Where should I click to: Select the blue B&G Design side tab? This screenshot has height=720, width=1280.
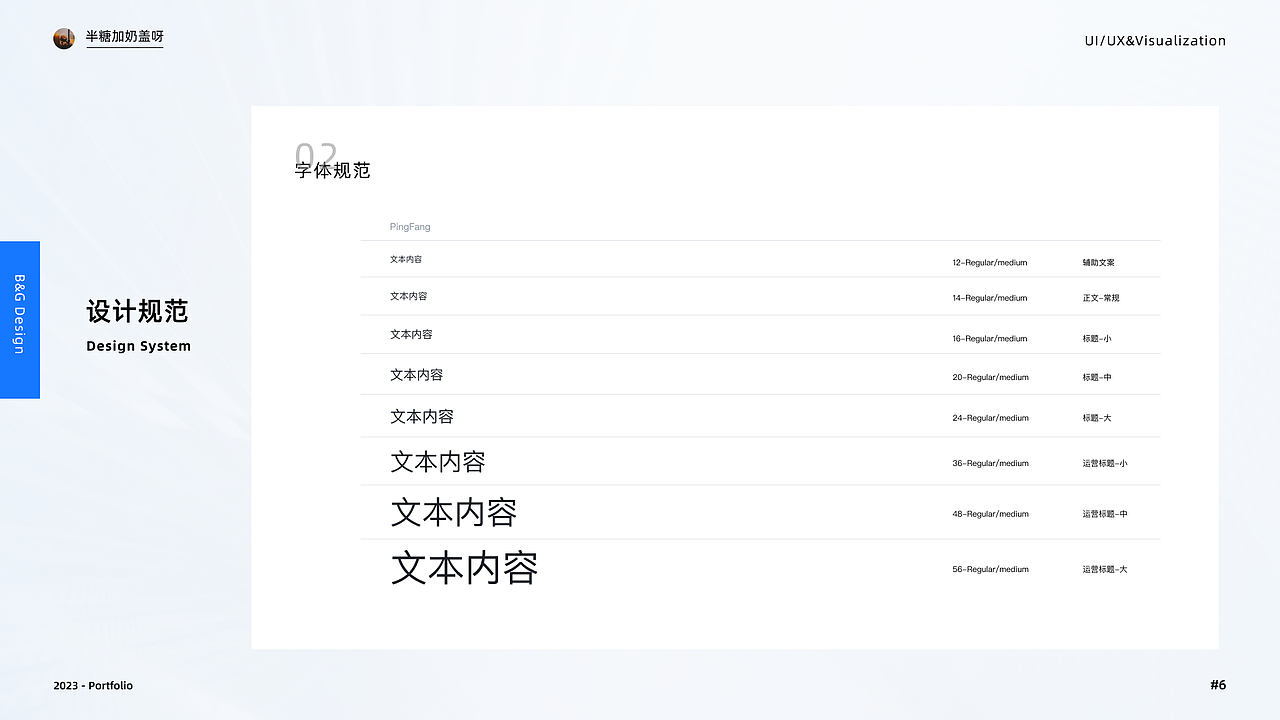20,320
